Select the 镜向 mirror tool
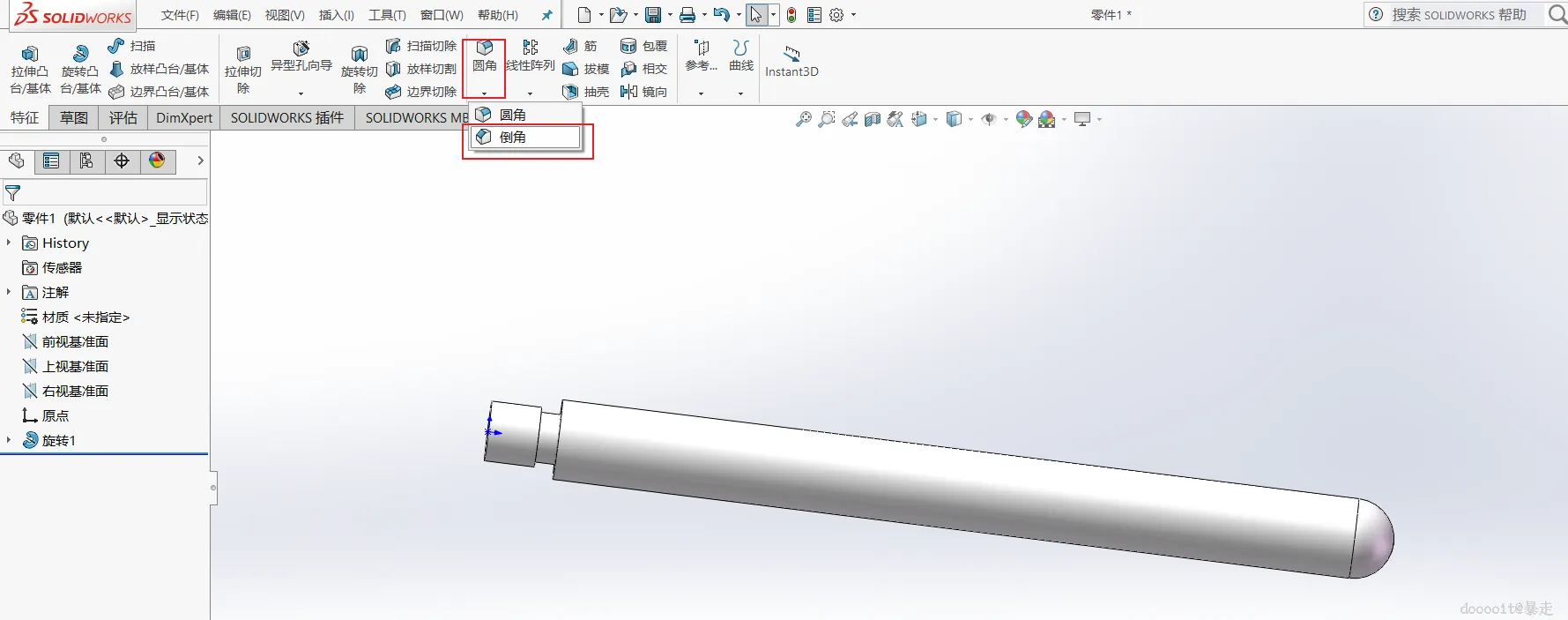This screenshot has width=1568, height=620. (643, 92)
